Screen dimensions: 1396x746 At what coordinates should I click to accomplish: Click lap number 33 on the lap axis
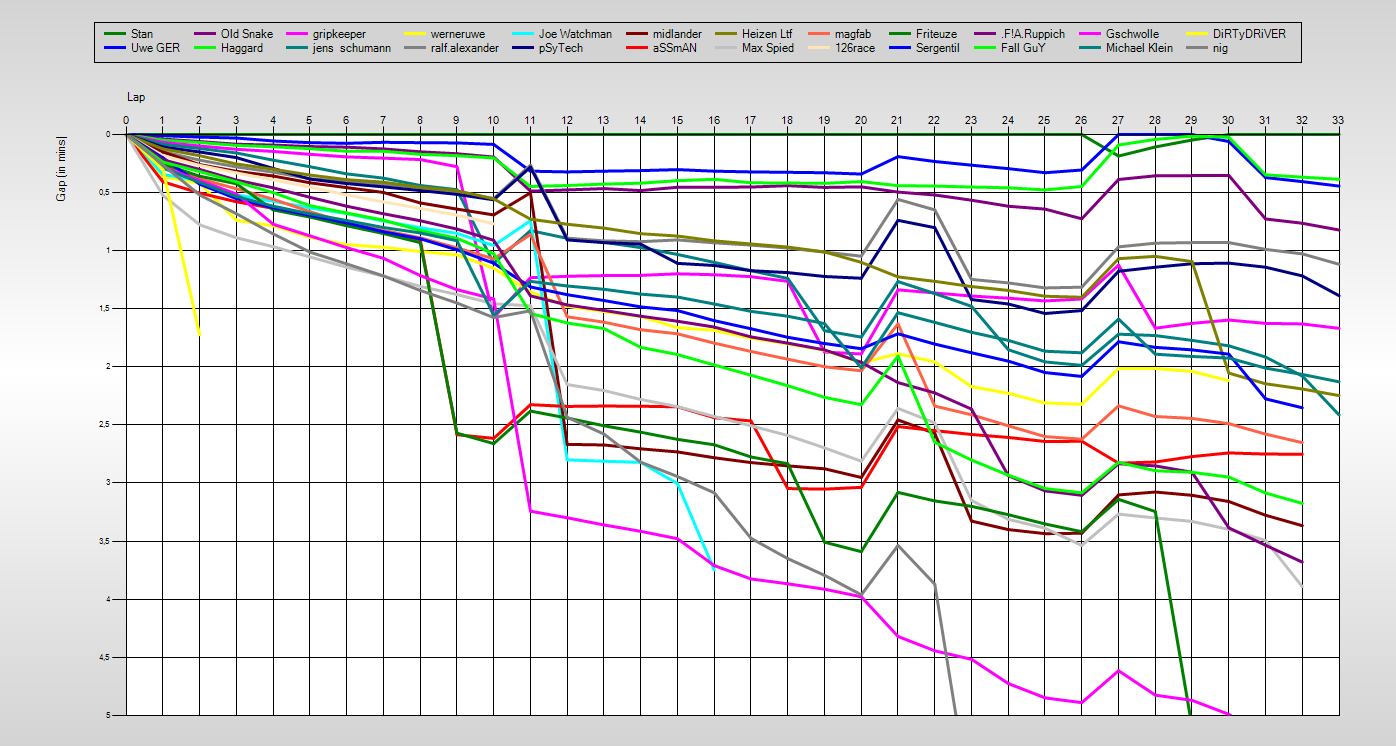pyautogui.click(x=1338, y=120)
